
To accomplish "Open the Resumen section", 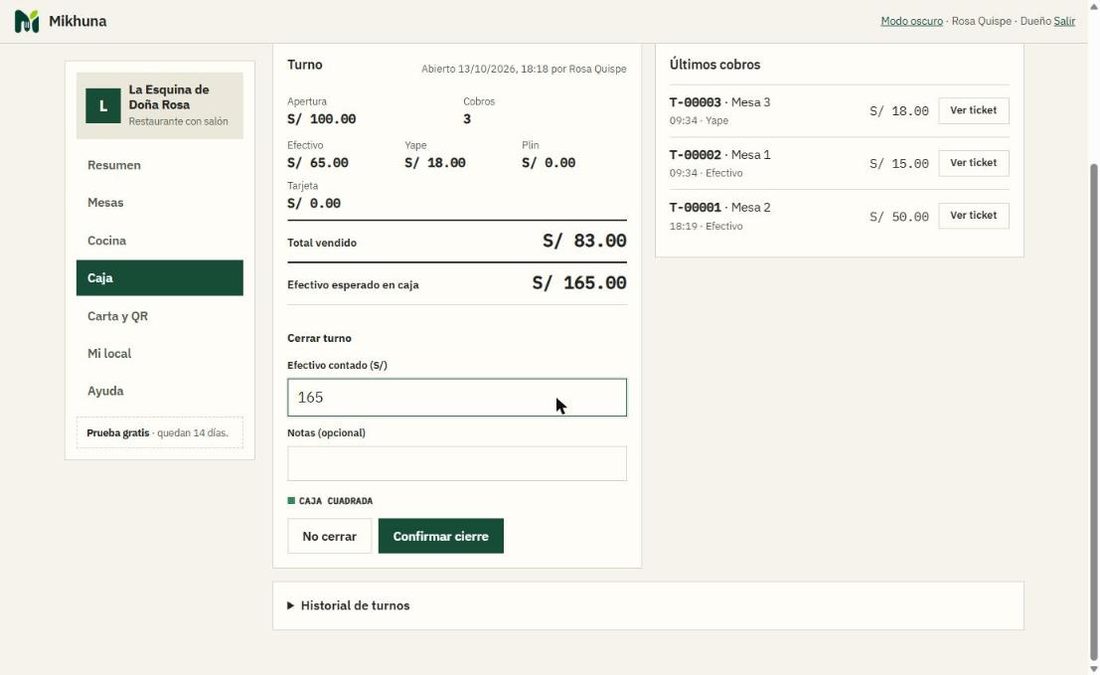I will pos(160,165).
